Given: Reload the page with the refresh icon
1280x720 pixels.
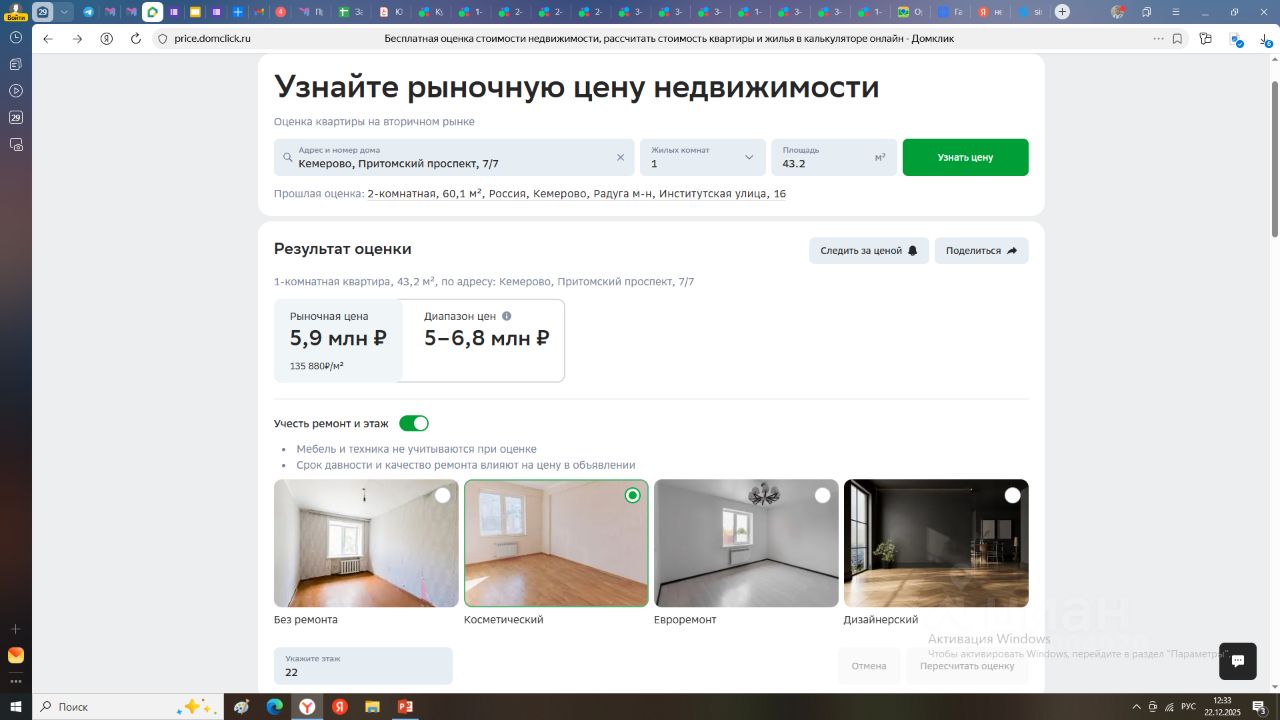Looking at the screenshot, I should 136,39.
